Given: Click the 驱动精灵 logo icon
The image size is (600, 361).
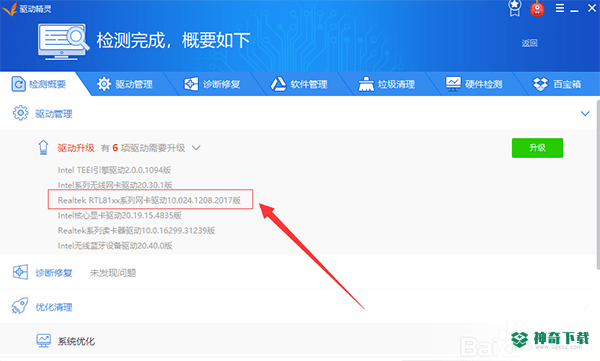Looking at the screenshot, I should 10,8.
